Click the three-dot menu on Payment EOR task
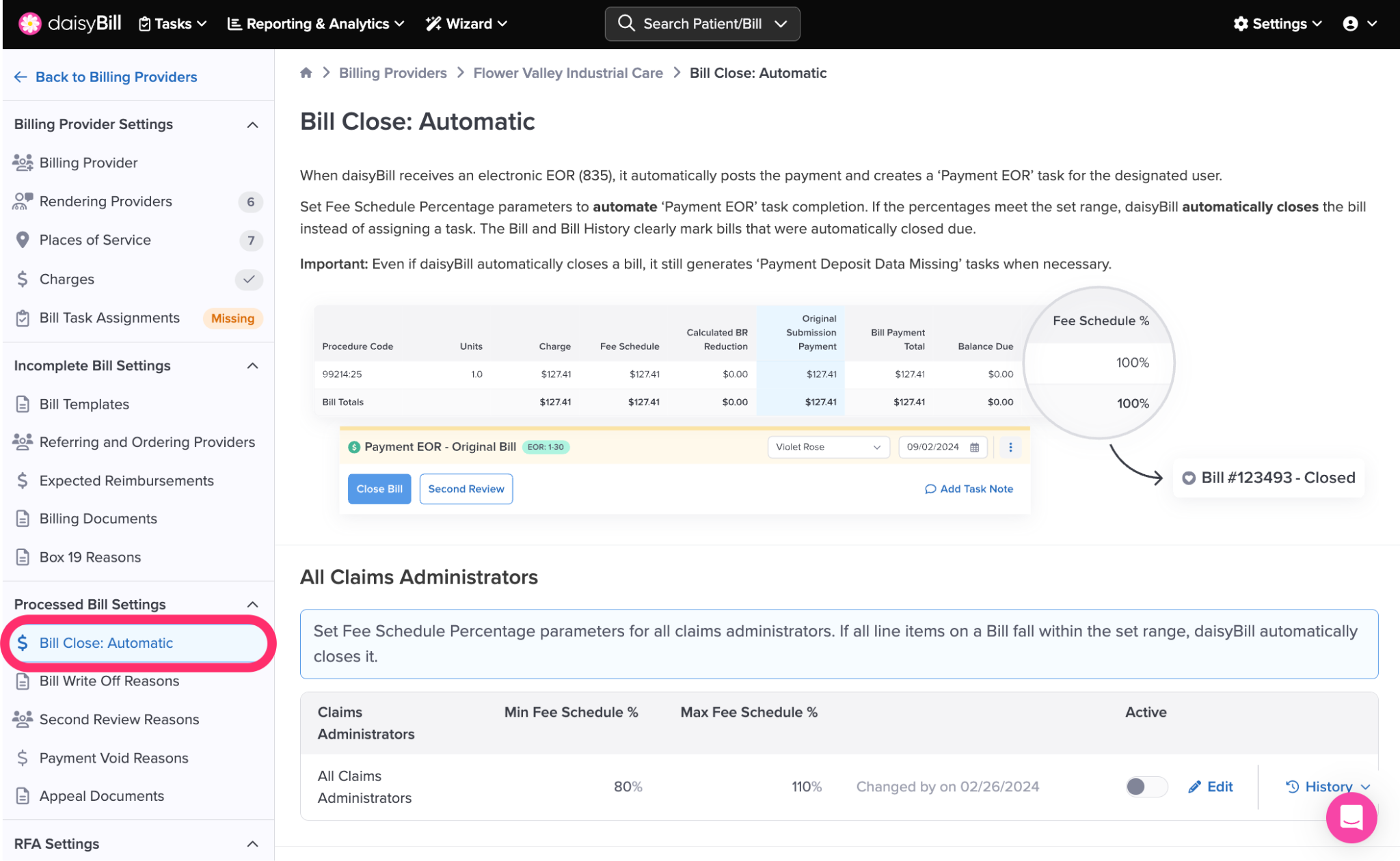This screenshot has height=861, width=1400. (x=1010, y=447)
